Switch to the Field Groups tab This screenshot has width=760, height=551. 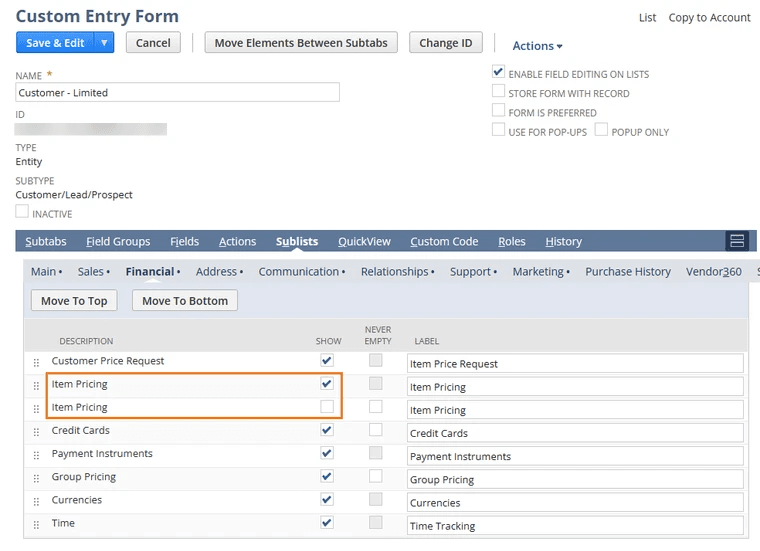118,241
